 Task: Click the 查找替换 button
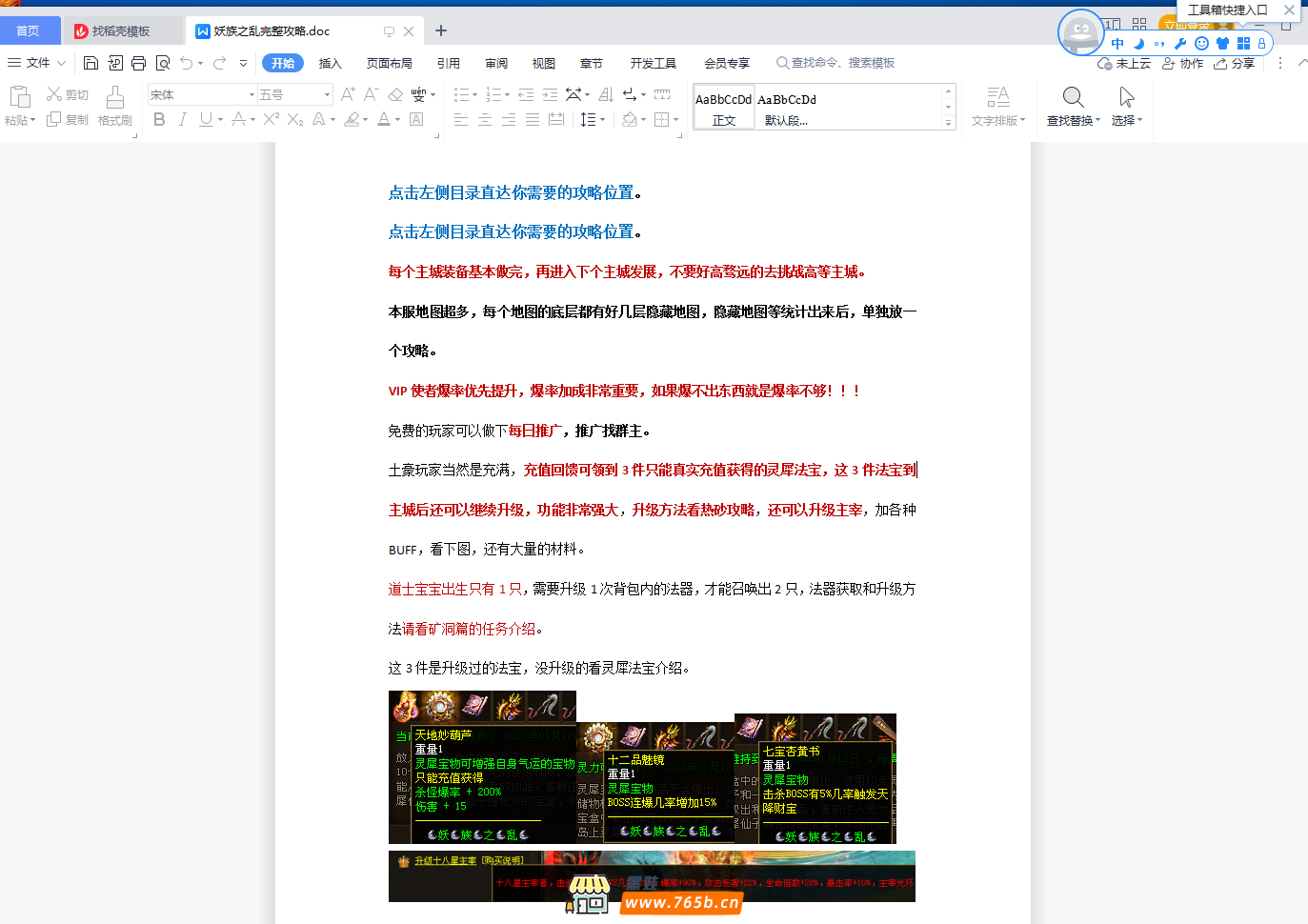pyautogui.click(x=1073, y=106)
